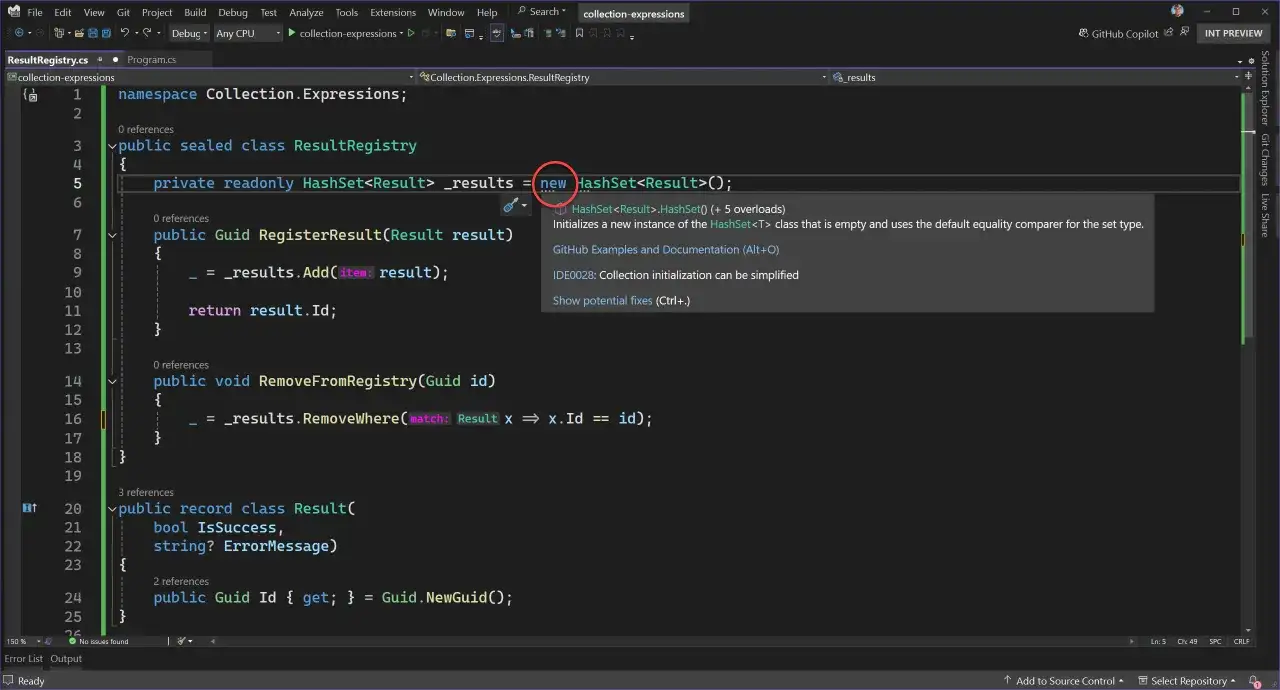Screen dimensions: 1280x690
Task: Switch to the Program.cs tab
Action: coord(151,60)
